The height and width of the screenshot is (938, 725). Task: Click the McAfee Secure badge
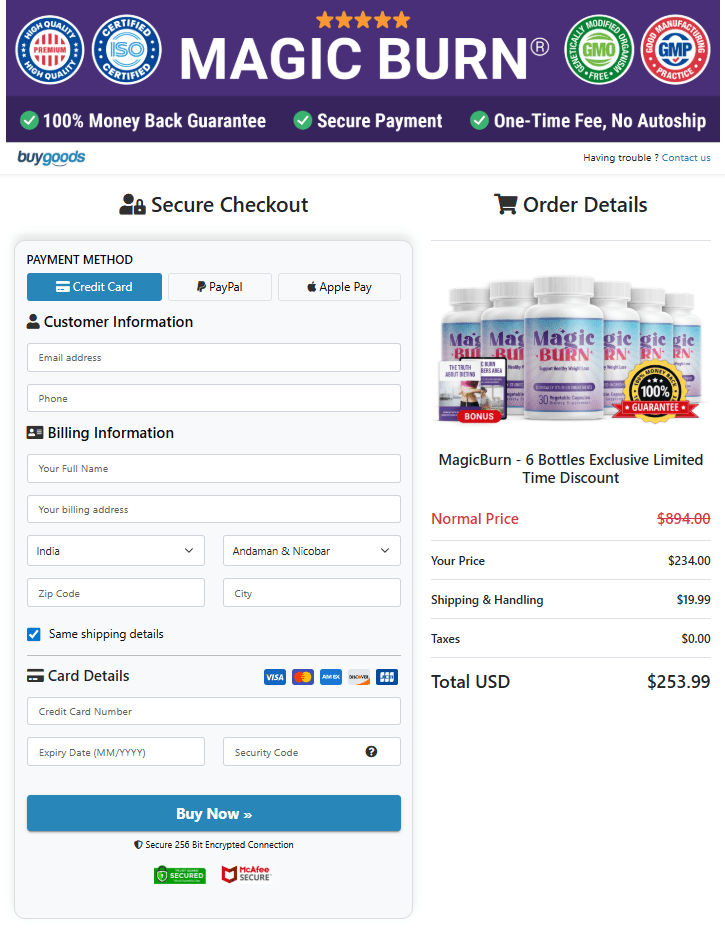[x=246, y=873]
